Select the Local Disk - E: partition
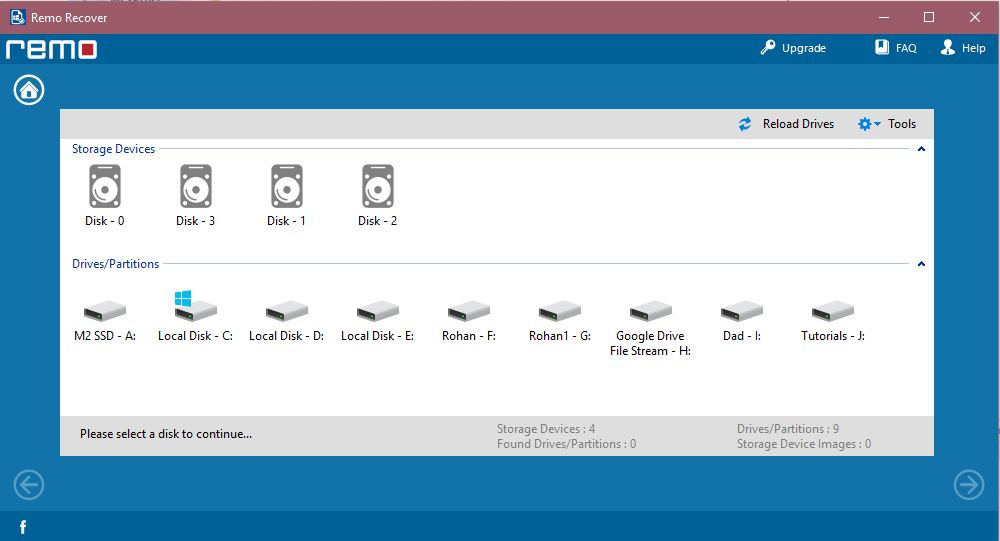Image resolution: width=1000 pixels, height=541 pixels. (377, 312)
